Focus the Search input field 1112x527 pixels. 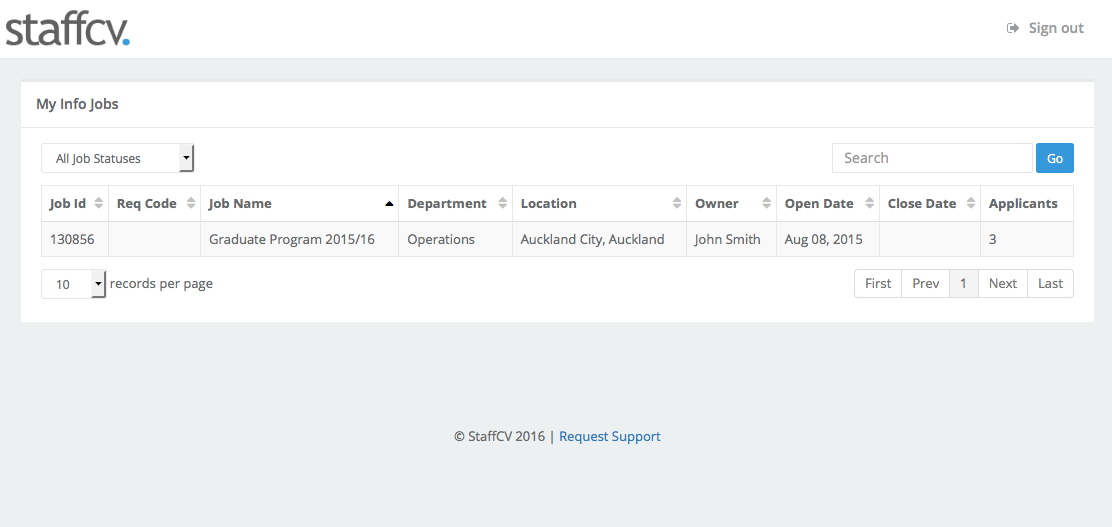[932, 158]
